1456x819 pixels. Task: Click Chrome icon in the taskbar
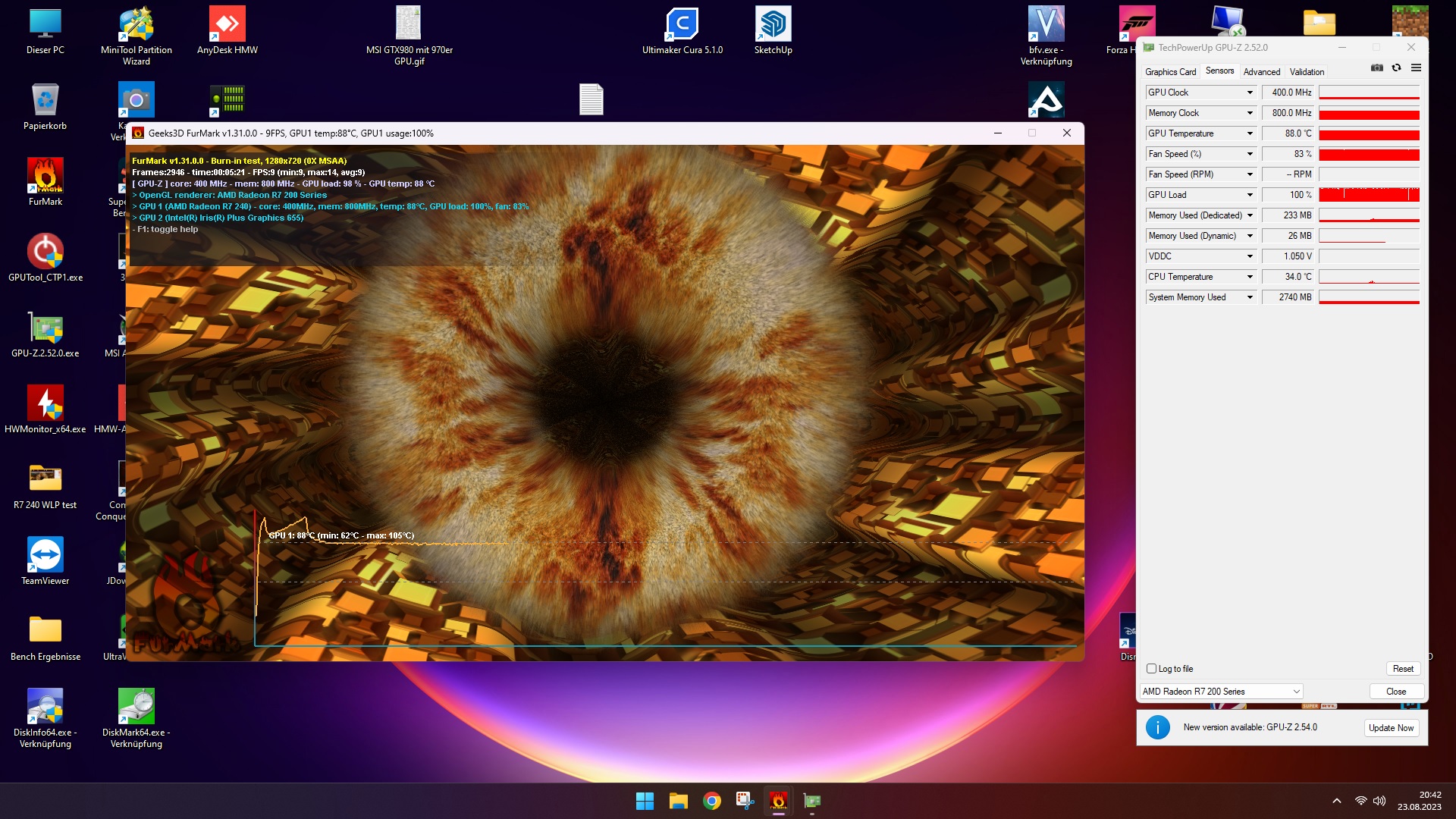tap(711, 801)
